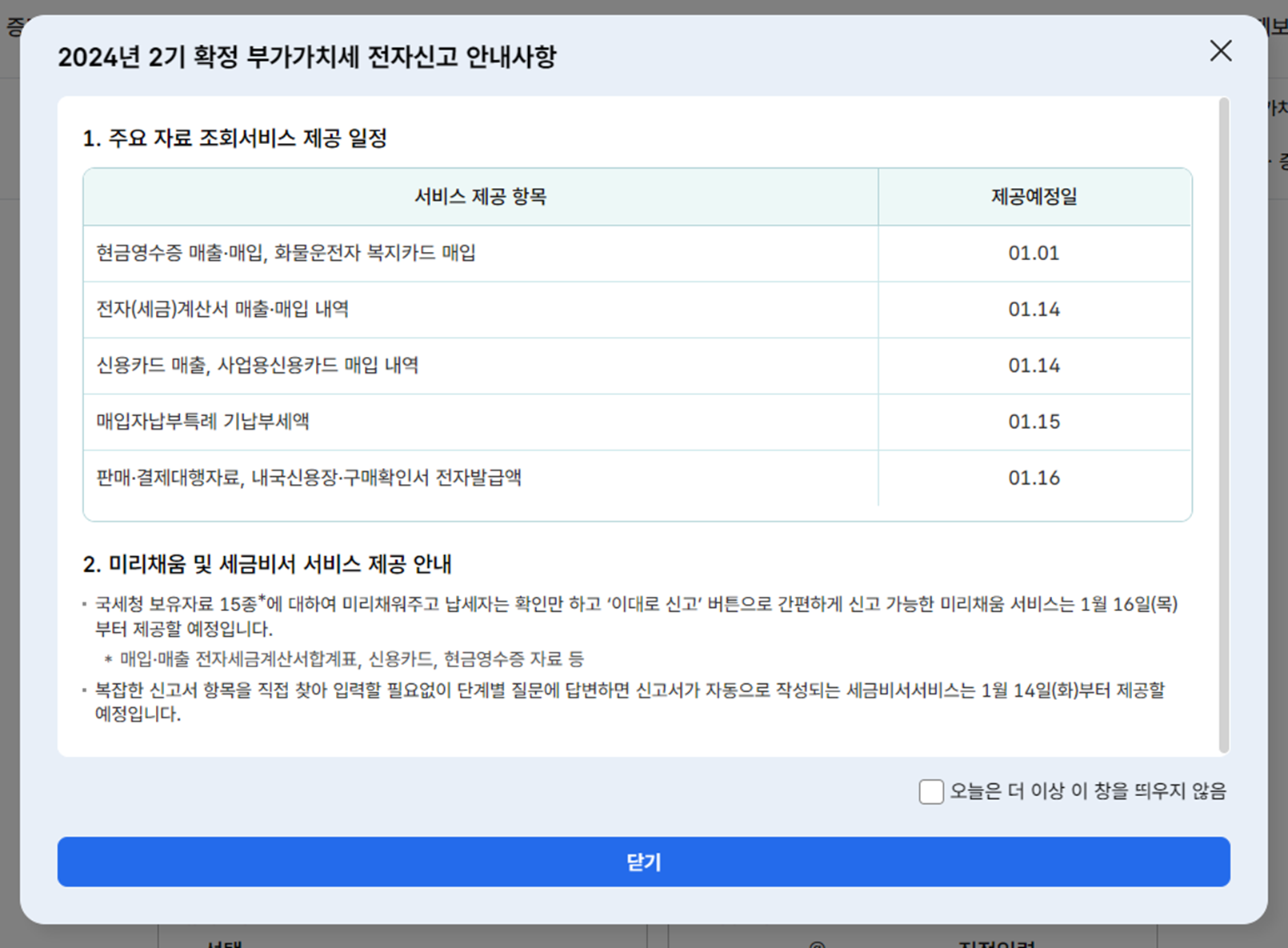1288x948 pixels.
Task: Click the popup title '2024년 2기 확정 부가가치세 전자신고 안내사항'
Action: 310,57
